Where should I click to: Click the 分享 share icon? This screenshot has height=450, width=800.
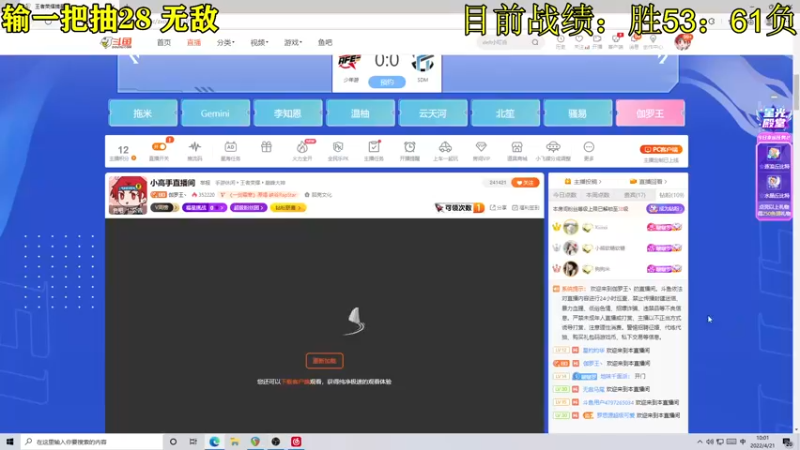point(498,208)
